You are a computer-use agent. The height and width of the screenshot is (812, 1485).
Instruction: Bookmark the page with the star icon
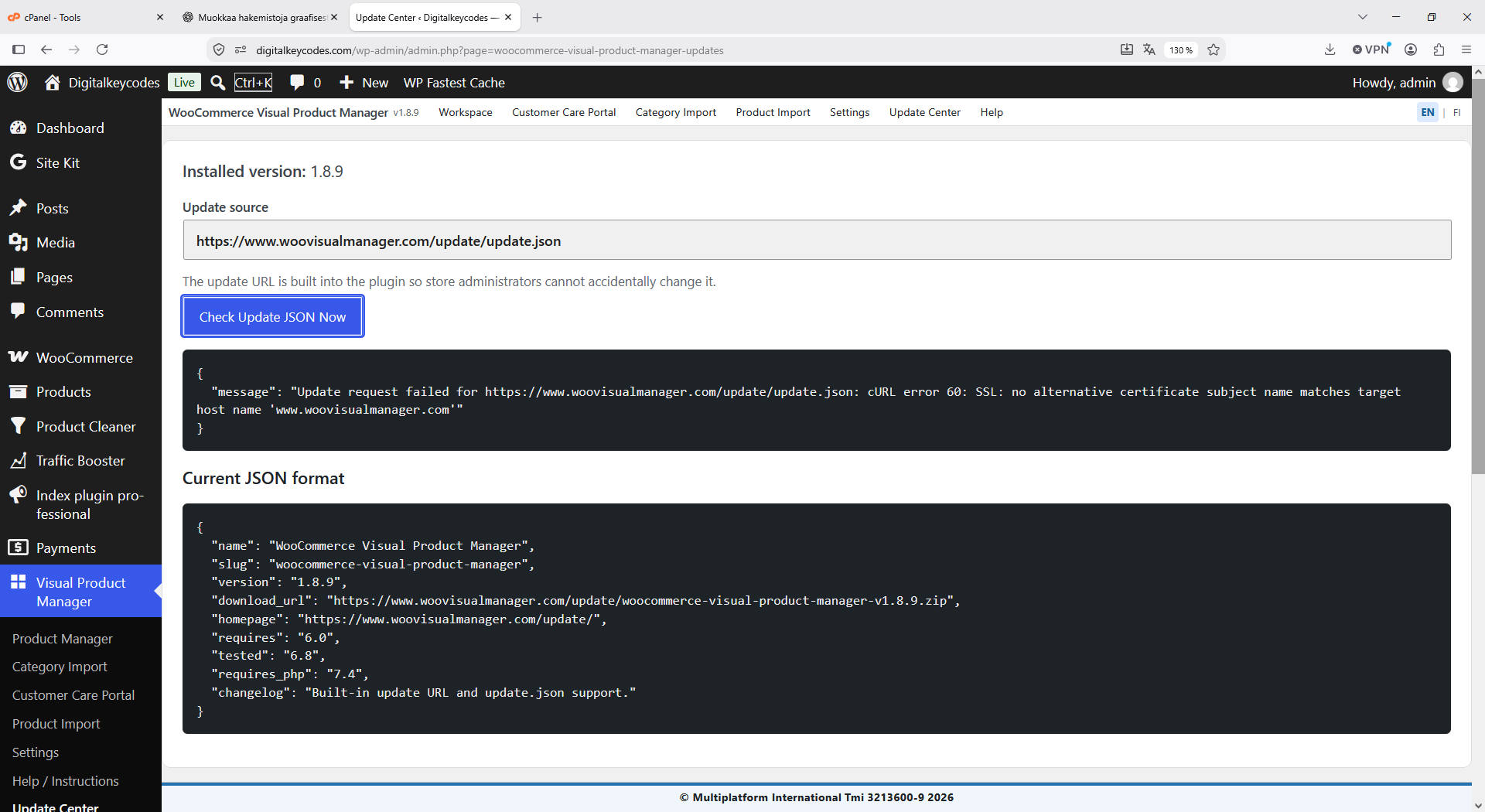[1214, 49]
